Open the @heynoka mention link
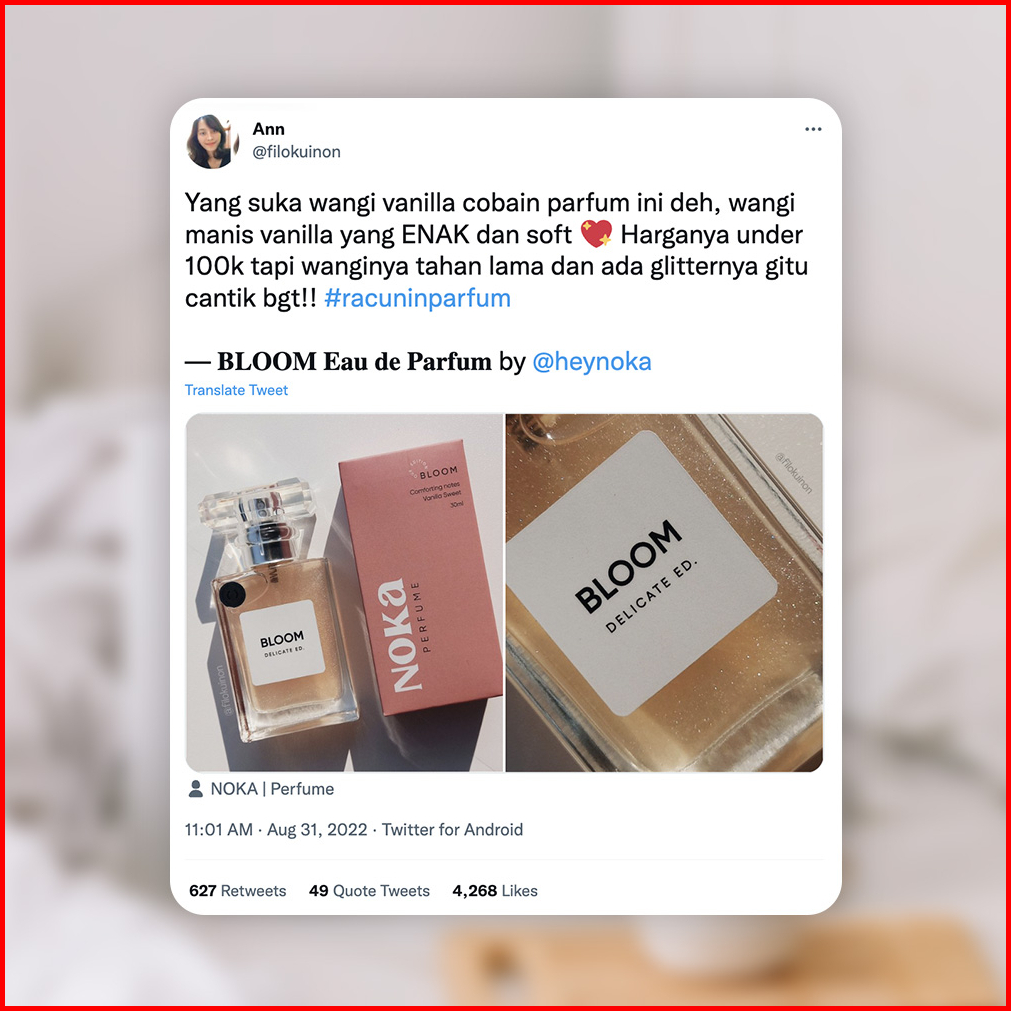The width and height of the screenshot is (1011, 1011). tap(591, 362)
